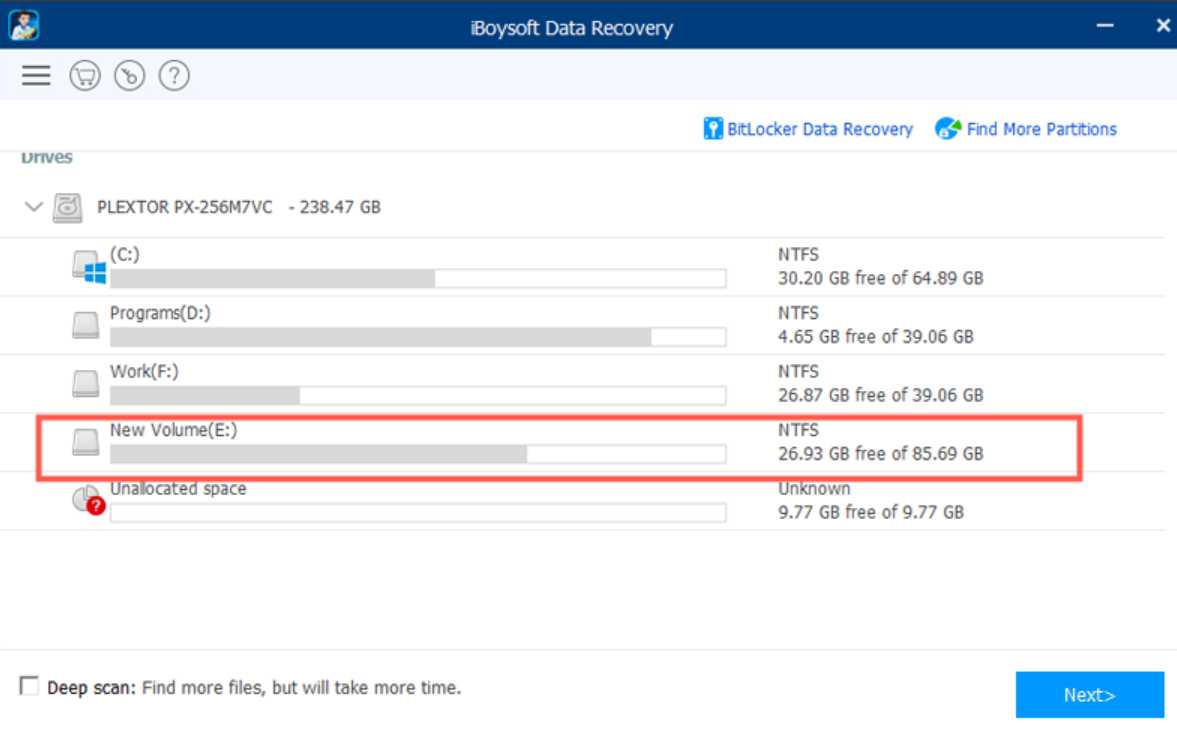Image resolution: width=1177 pixels, height=739 pixels.
Task: Enable the Deep scan checkbox
Action: click(29, 686)
